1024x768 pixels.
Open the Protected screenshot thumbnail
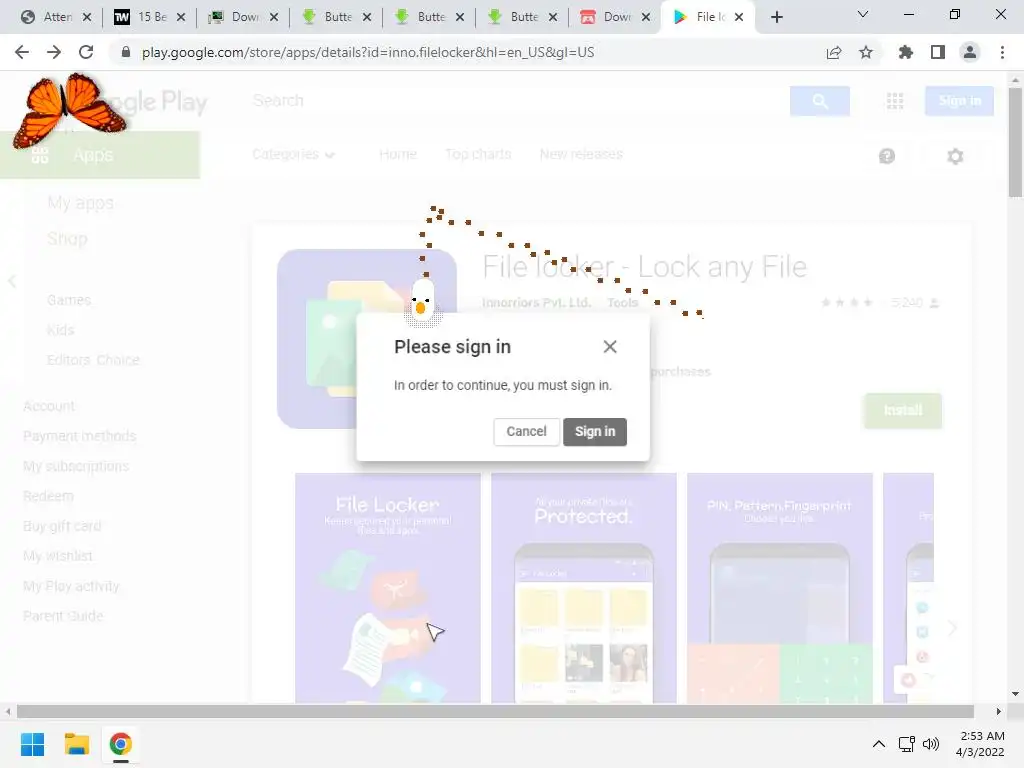(x=584, y=588)
